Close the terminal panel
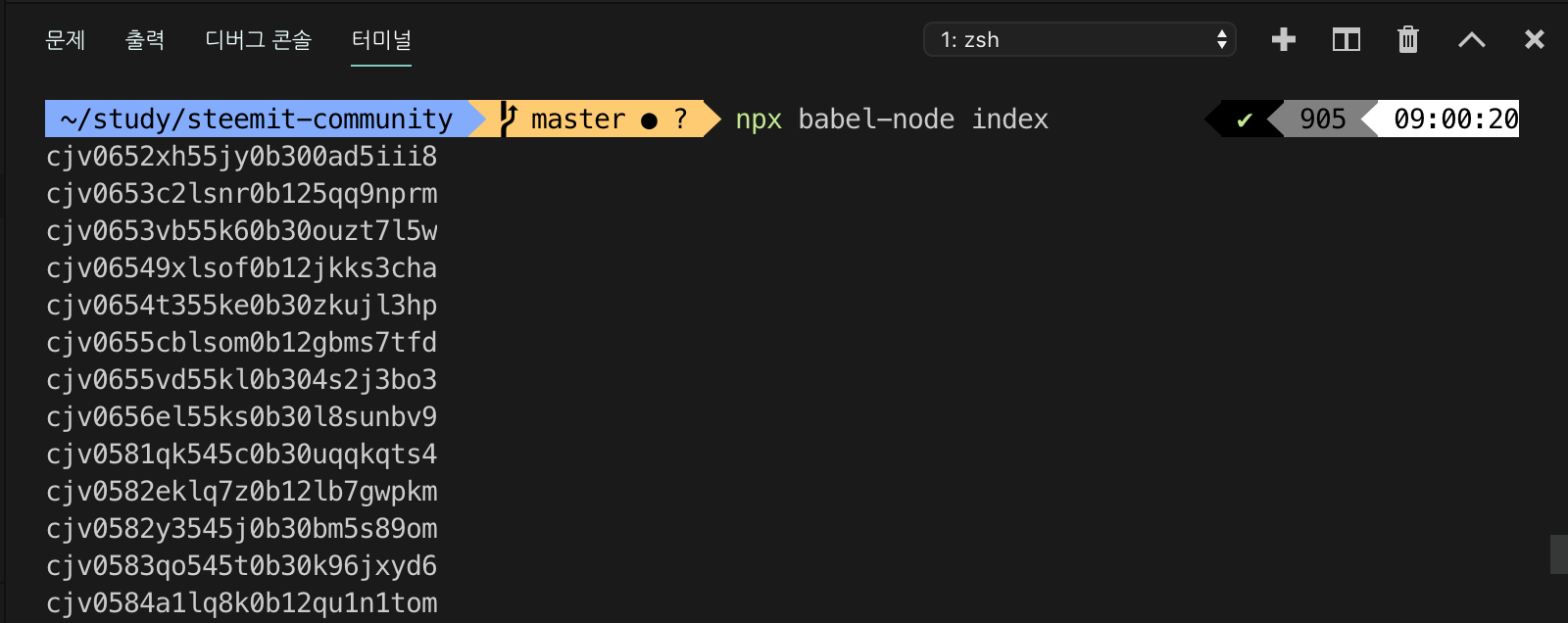The height and width of the screenshot is (623, 1568). click(x=1534, y=40)
